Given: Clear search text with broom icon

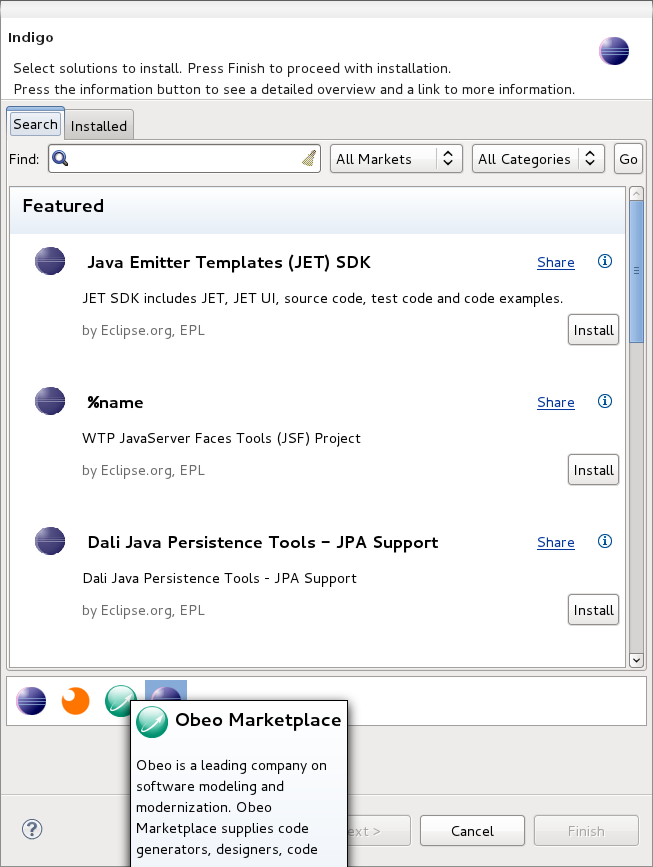Looking at the screenshot, I should tap(310, 158).
